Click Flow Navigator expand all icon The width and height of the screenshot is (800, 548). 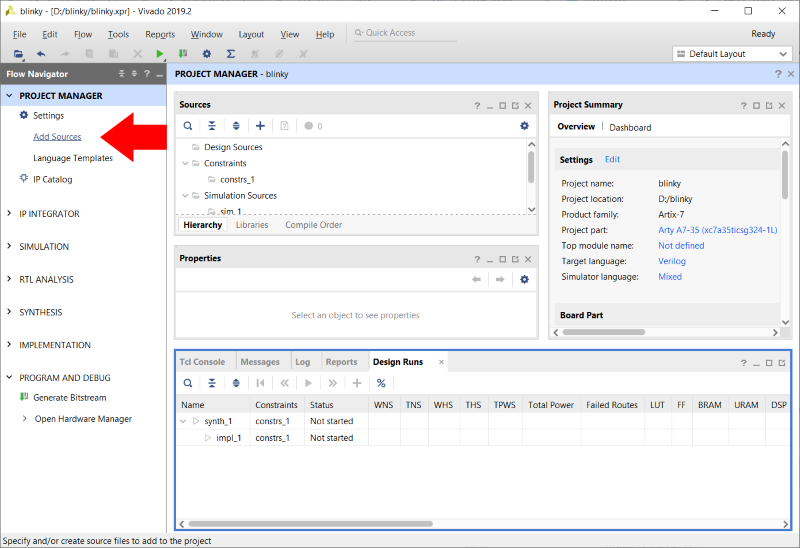[x=134, y=74]
